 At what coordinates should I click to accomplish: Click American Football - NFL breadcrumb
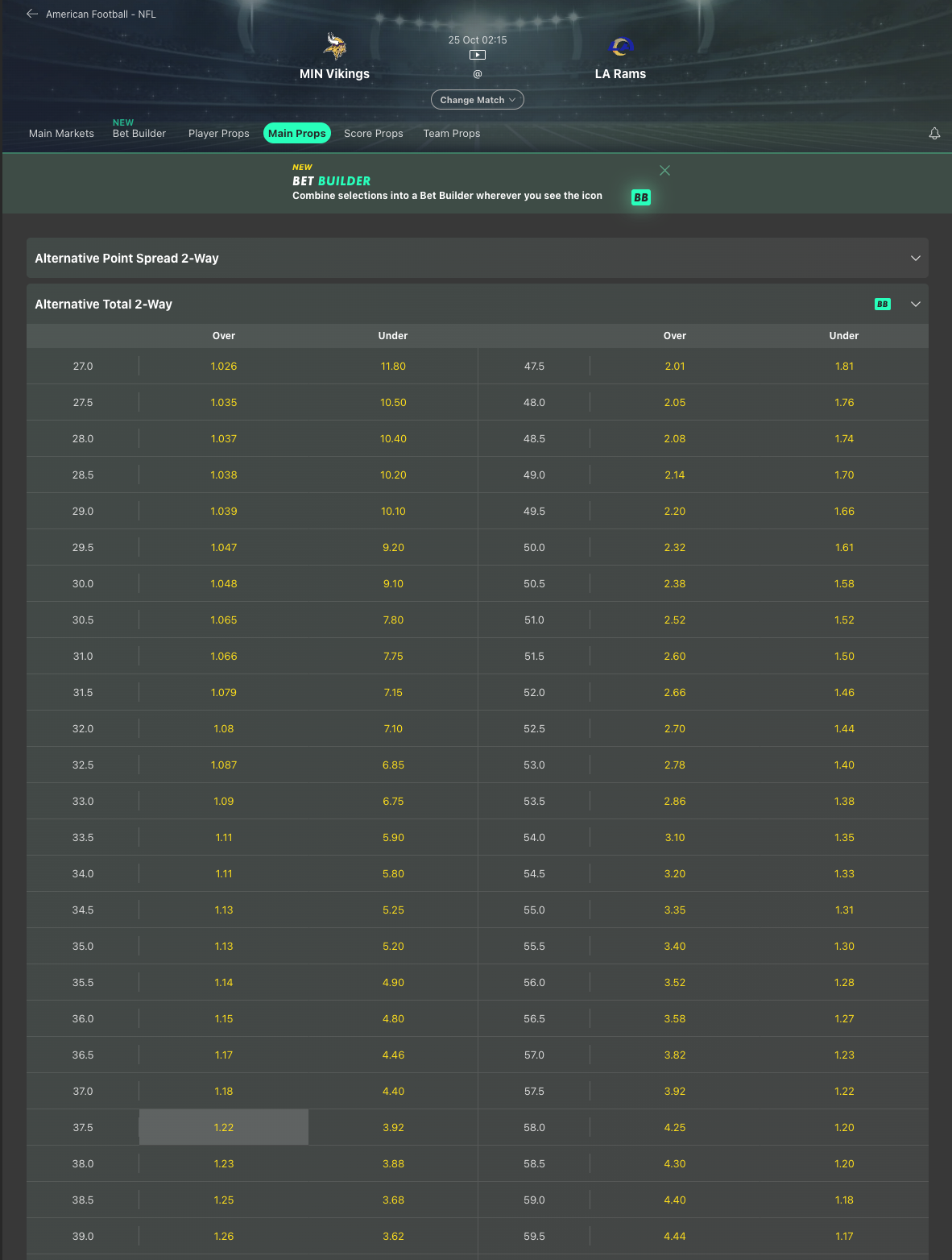tap(101, 15)
